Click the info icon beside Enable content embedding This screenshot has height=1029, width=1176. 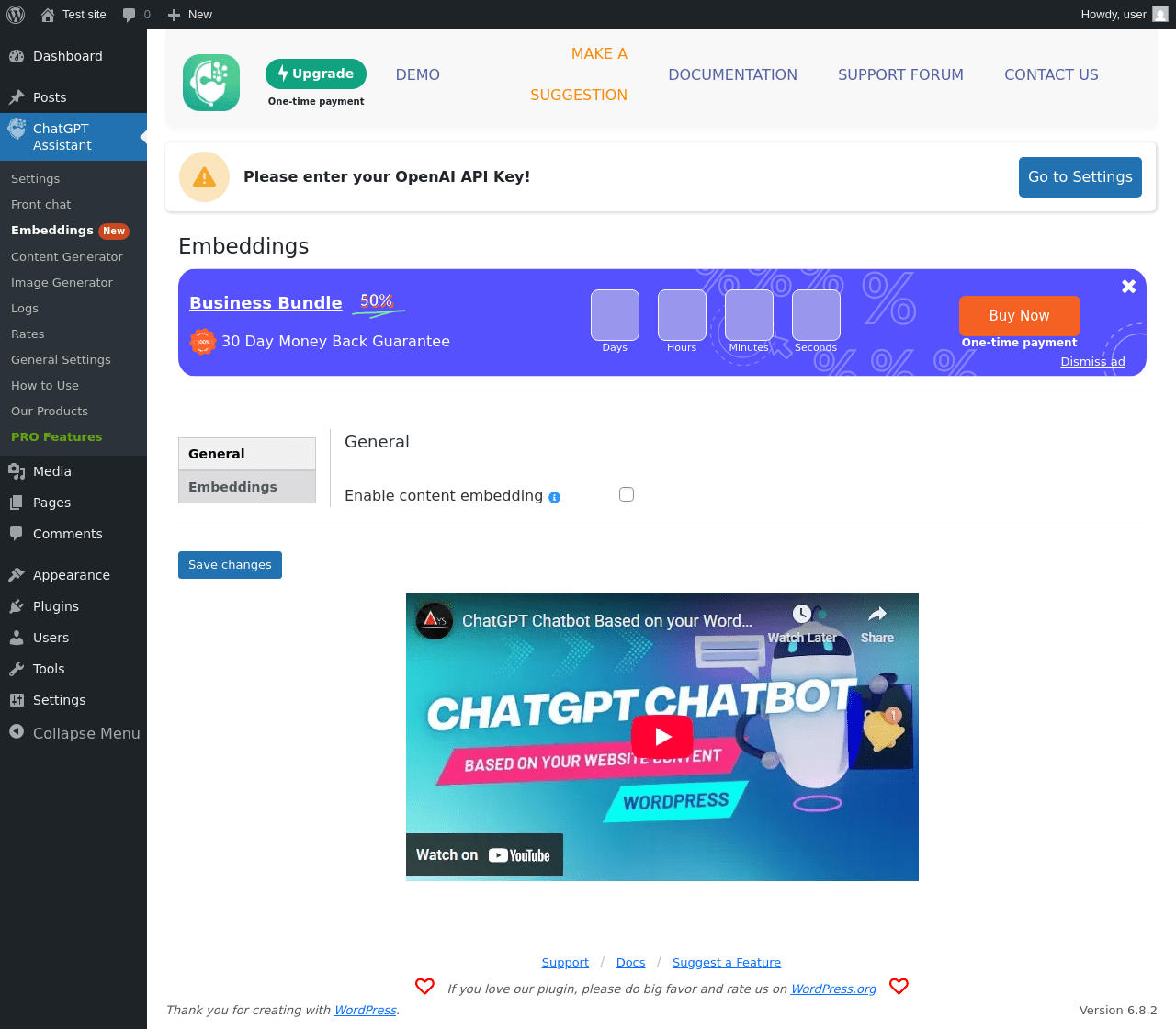point(554,497)
